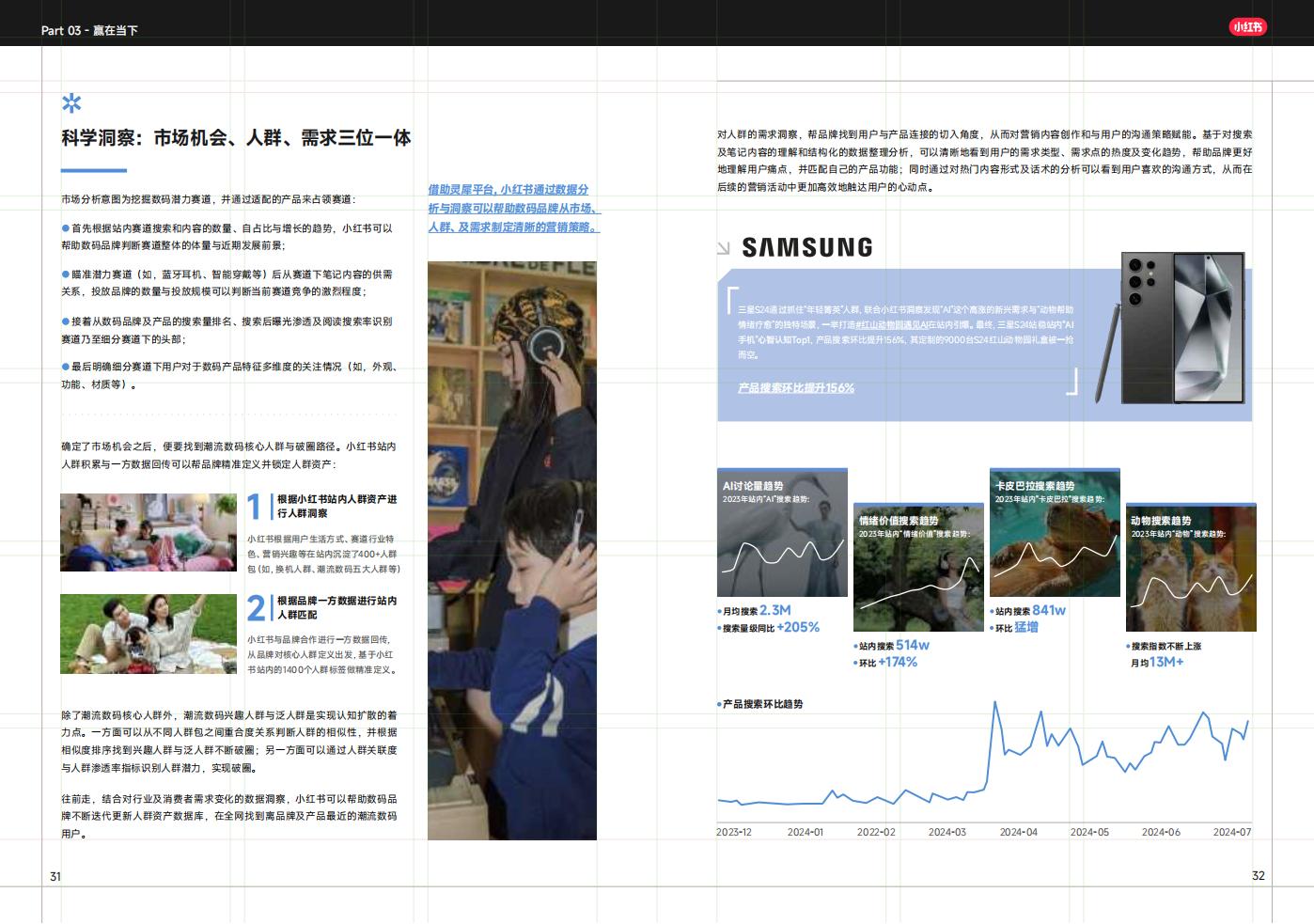Screen dimensions: 1314x924
Task: Click heading 科学洞察：市场机会、人群、需求三位一体
Action: (x=237, y=138)
